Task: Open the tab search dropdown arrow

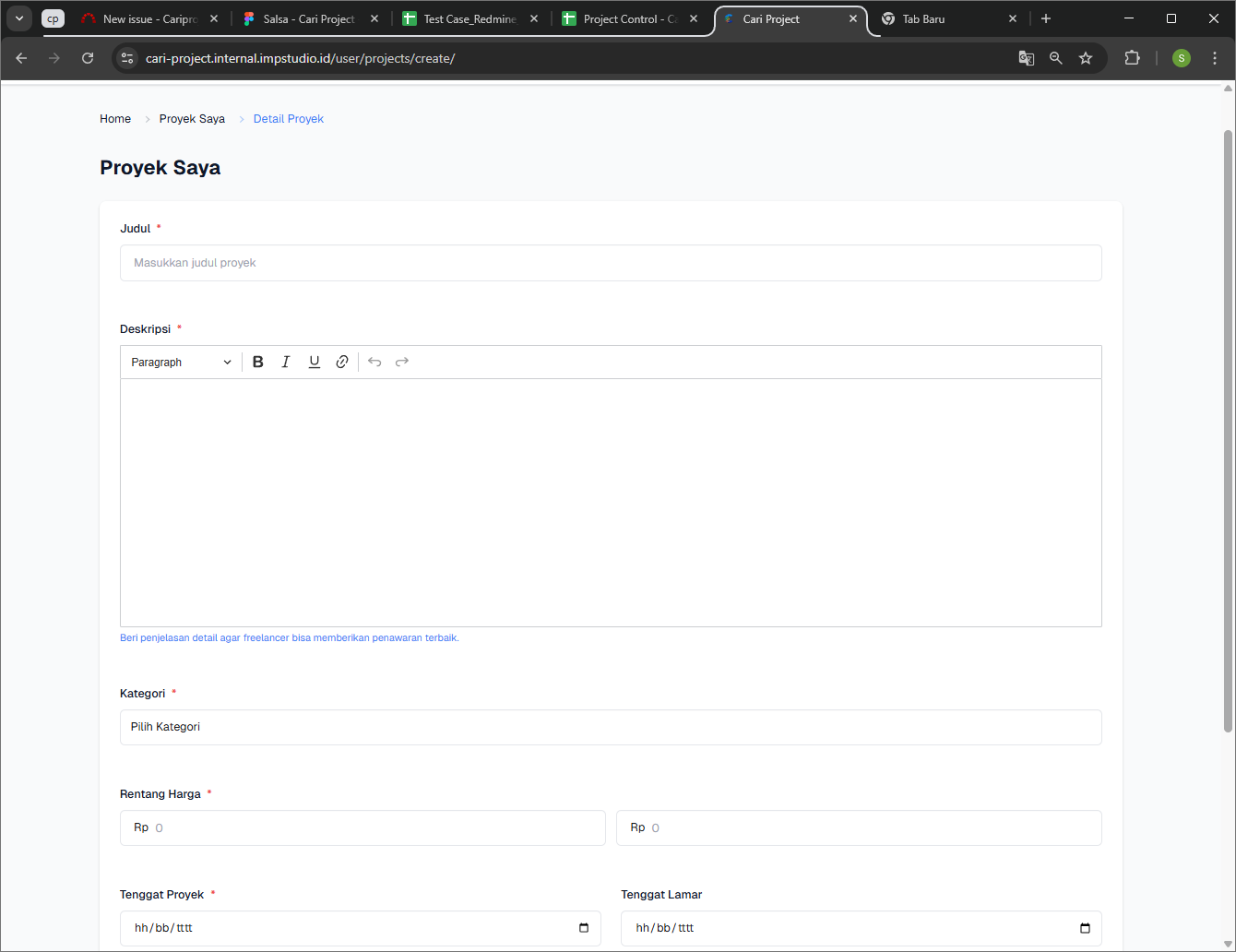Action: (x=19, y=18)
